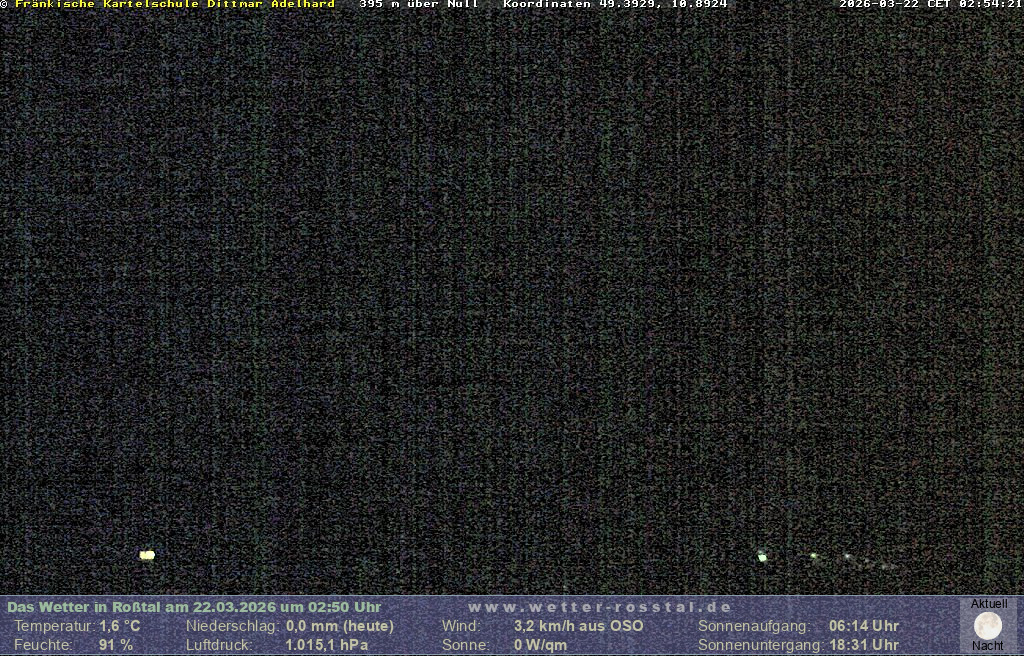Click the moon phase icon
Screen dimensions: 1024x656
pyautogui.click(x=988, y=626)
